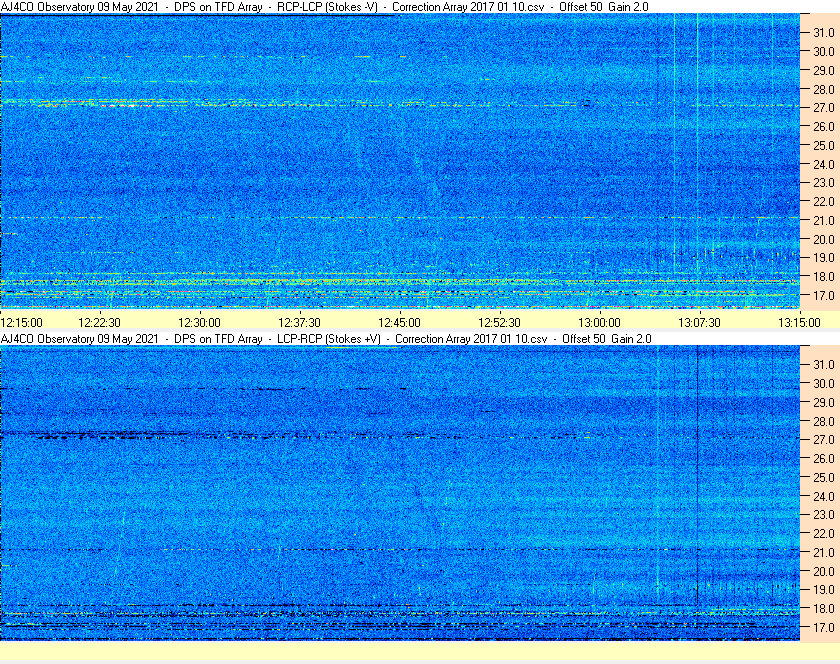This screenshot has height=664, width=840.
Task: Click the 27.0 frequency label on the LCP-RCP plot
Action: (x=824, y=439)
